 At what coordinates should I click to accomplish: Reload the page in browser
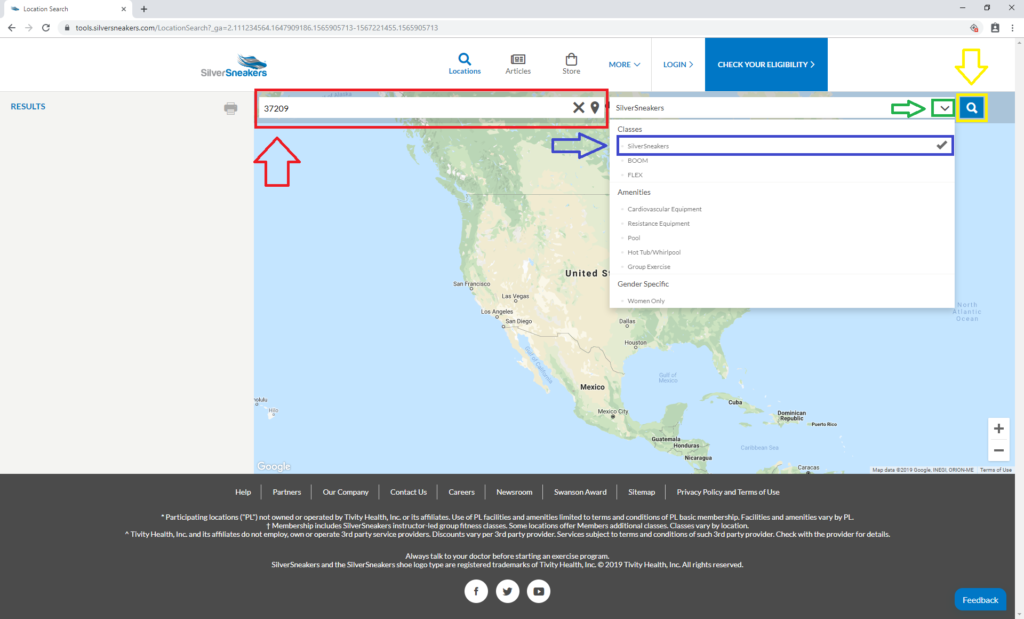[x=46, y=28]
